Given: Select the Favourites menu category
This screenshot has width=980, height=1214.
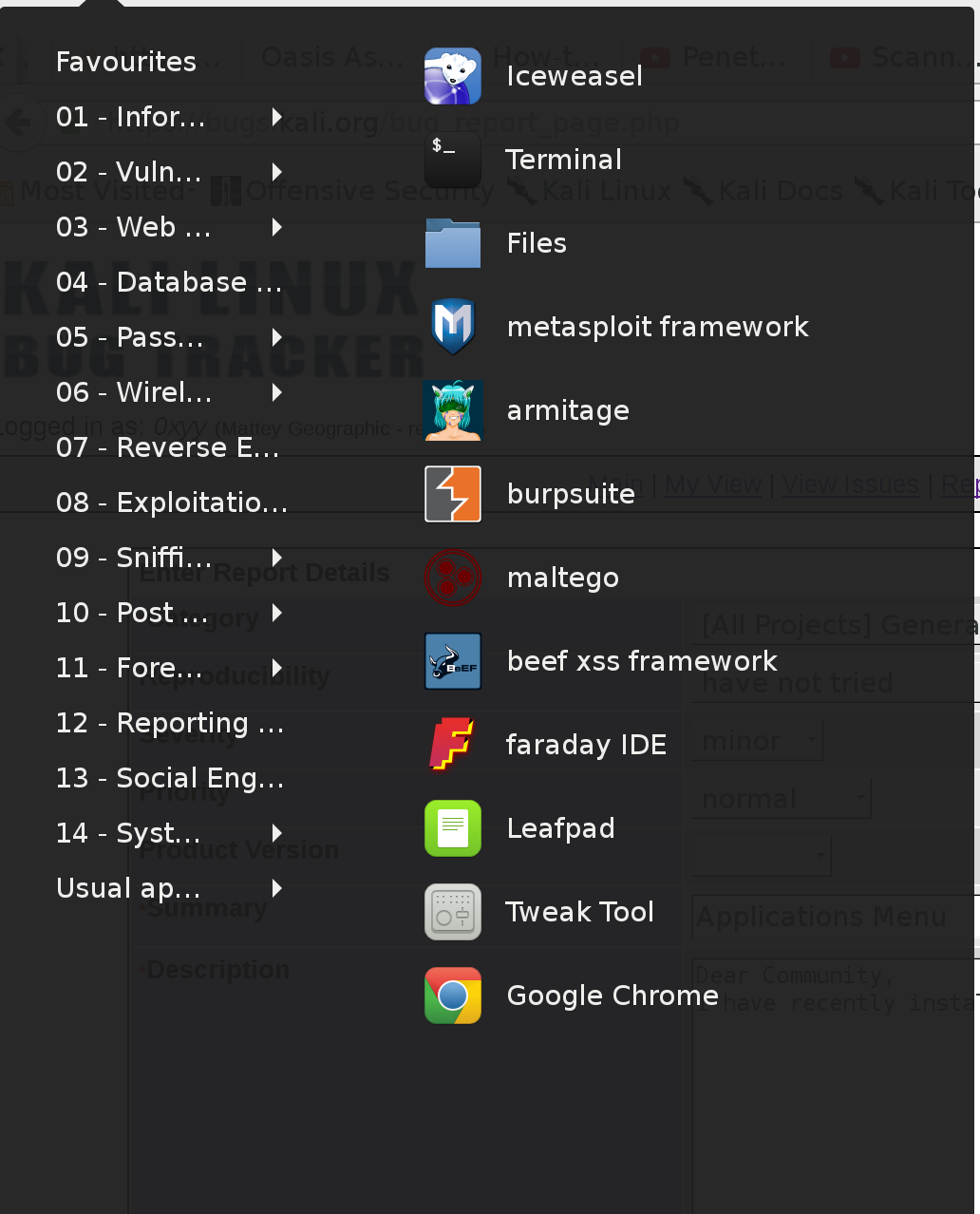Looking at the screenshot, I should click(126, 62).
